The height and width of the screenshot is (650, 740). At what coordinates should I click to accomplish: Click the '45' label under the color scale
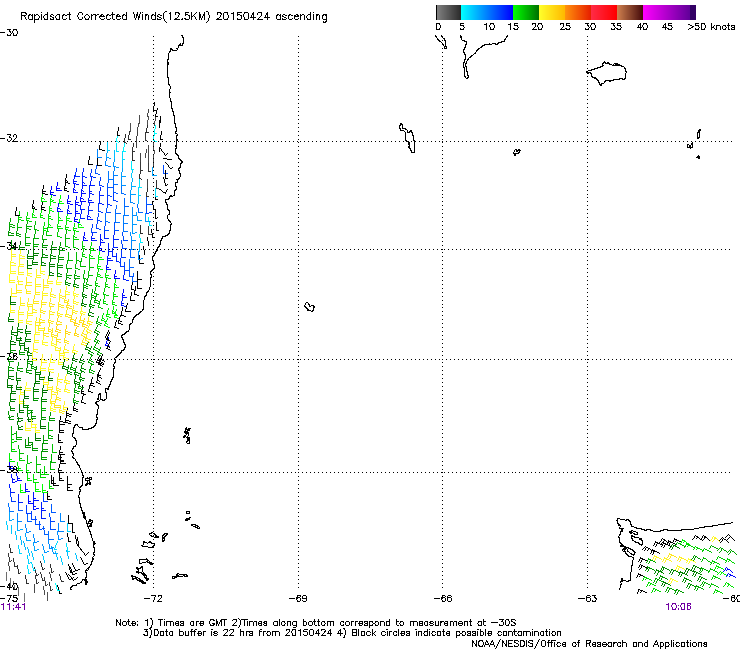667,27
